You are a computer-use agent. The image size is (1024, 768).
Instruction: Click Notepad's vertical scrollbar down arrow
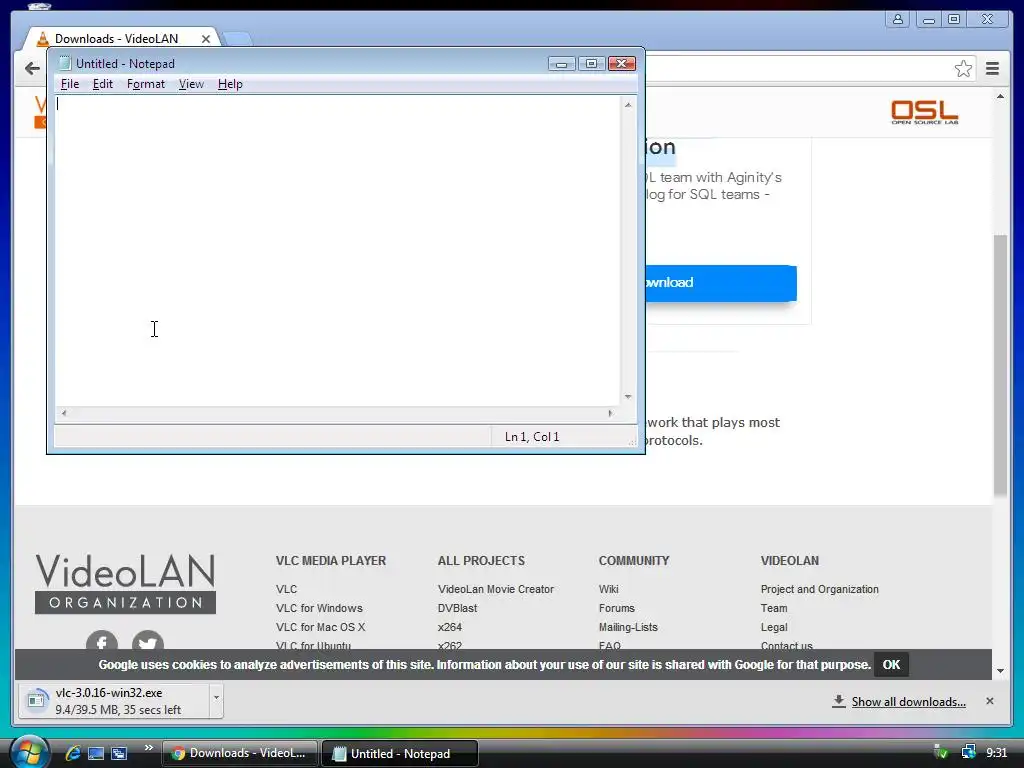[x=628, y=397]
